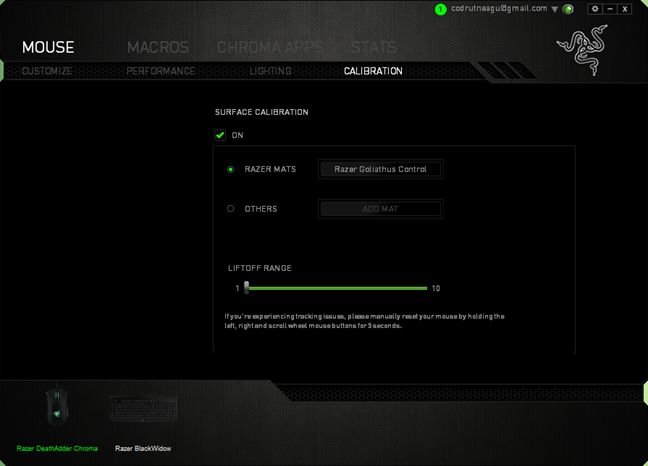Viewport: 648px width, 466px height.
Task: Open the settings gear icon
Action: tap(595, 9)
